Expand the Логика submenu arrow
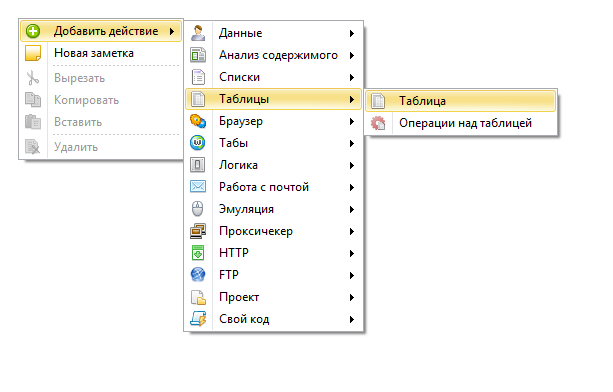 coord(352,165)
